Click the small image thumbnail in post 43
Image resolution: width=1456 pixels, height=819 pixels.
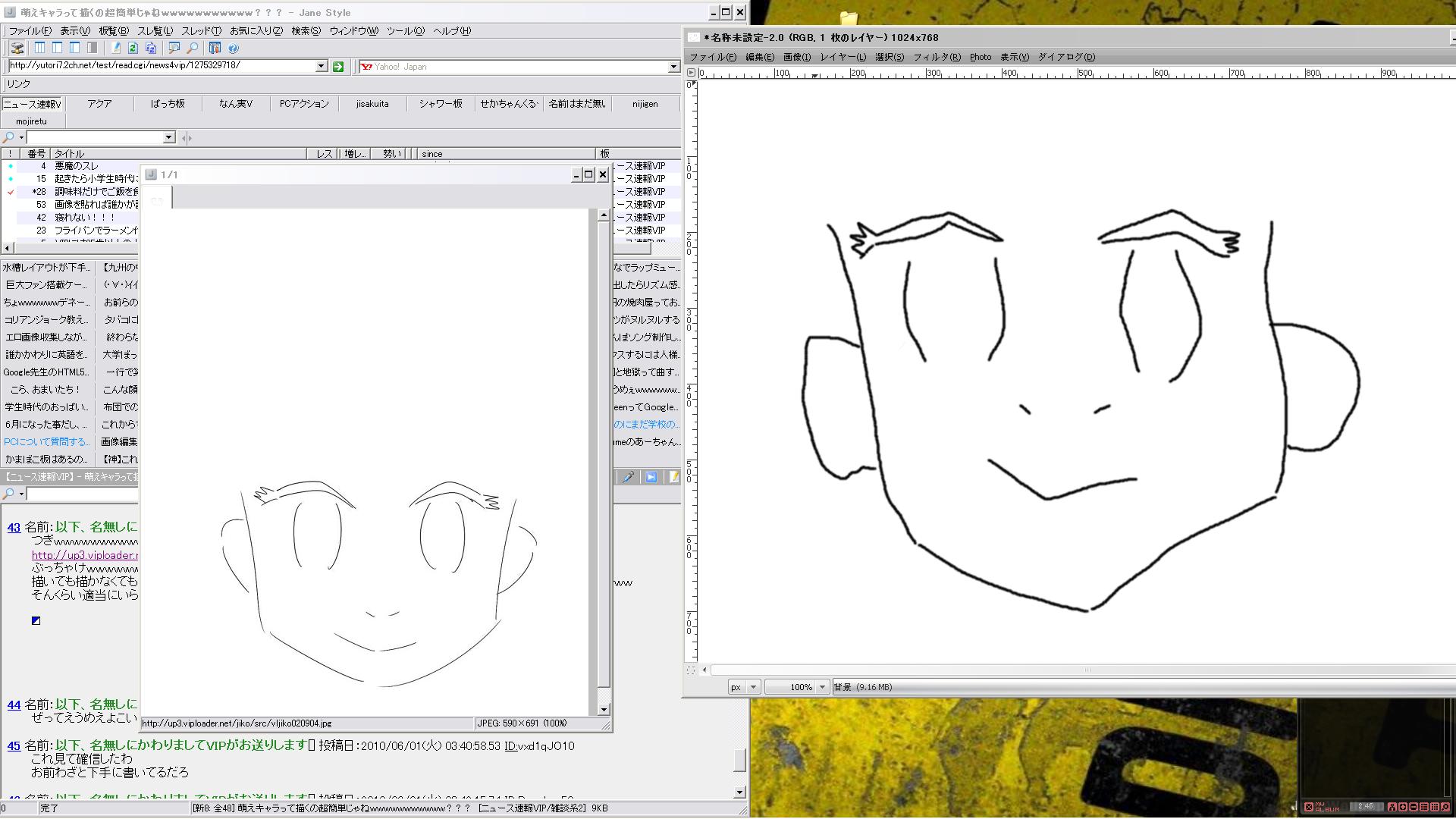[36, 621]
